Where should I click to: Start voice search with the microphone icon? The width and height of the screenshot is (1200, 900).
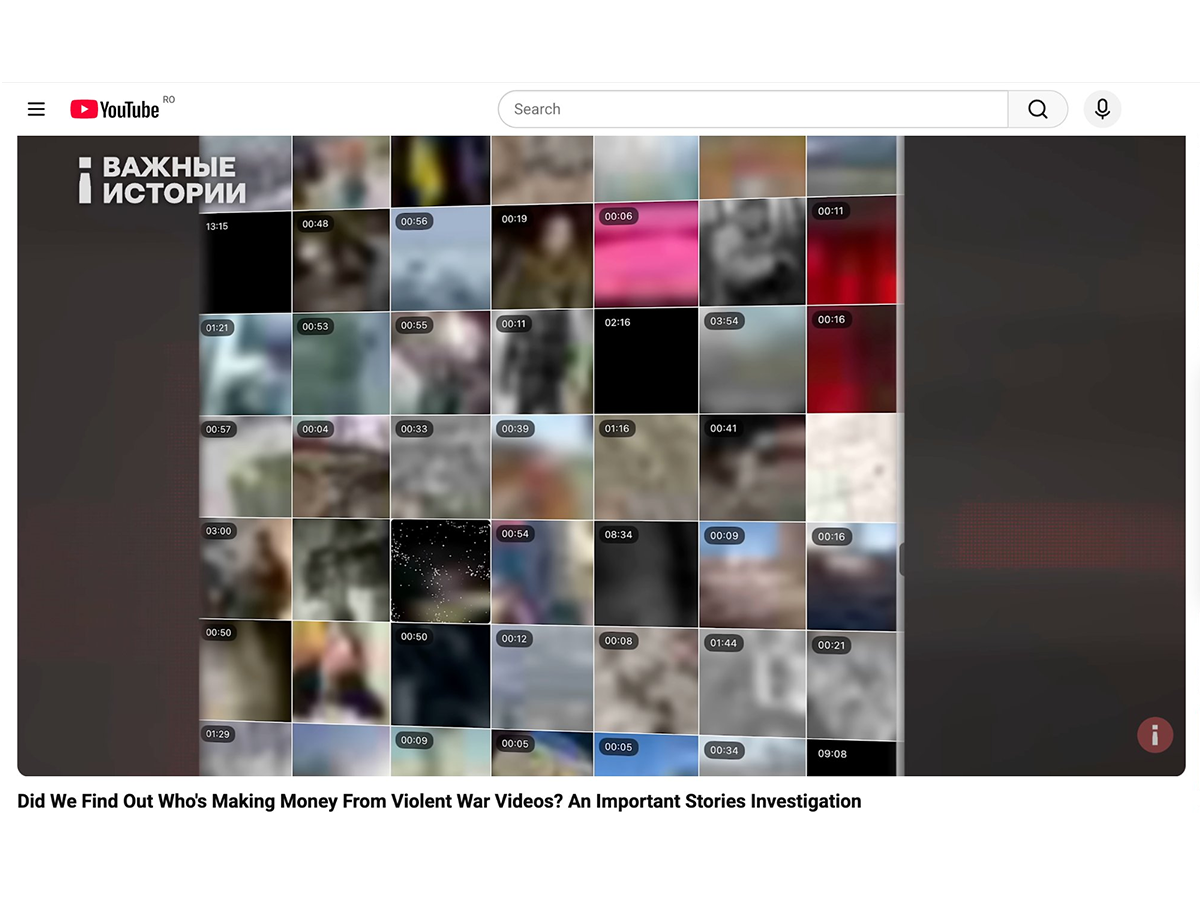(1102, 109)
